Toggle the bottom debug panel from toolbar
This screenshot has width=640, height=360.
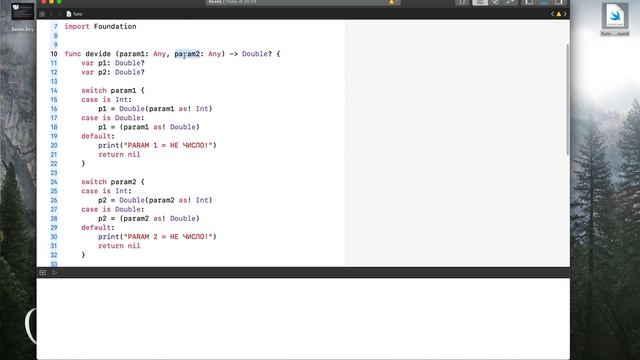[544, 2]
